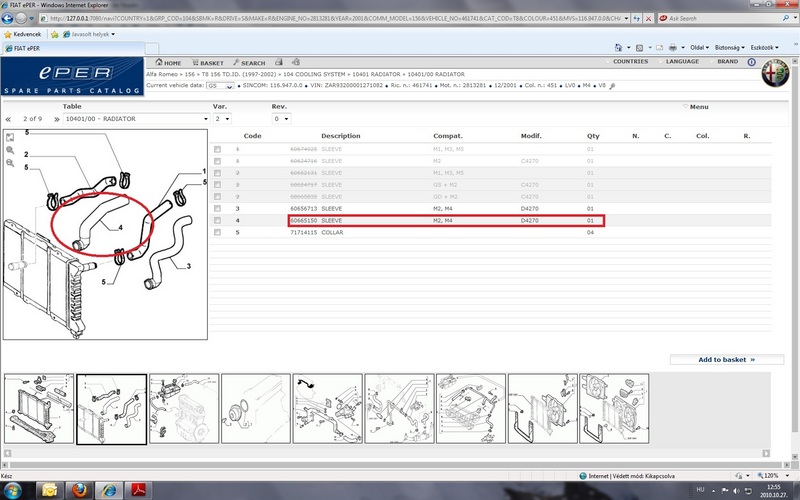Open the IE Oldal dropdown menu

(699, 47)
